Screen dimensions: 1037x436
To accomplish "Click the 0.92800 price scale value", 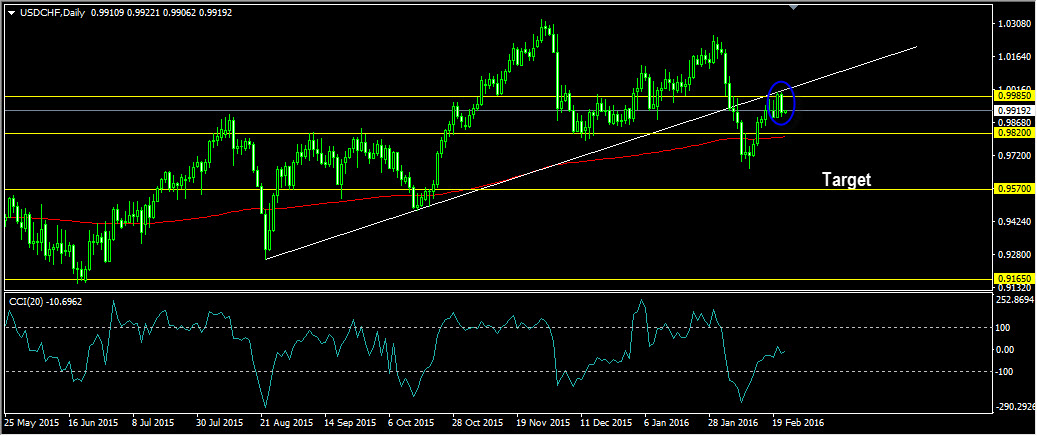I will [1016, 255].
